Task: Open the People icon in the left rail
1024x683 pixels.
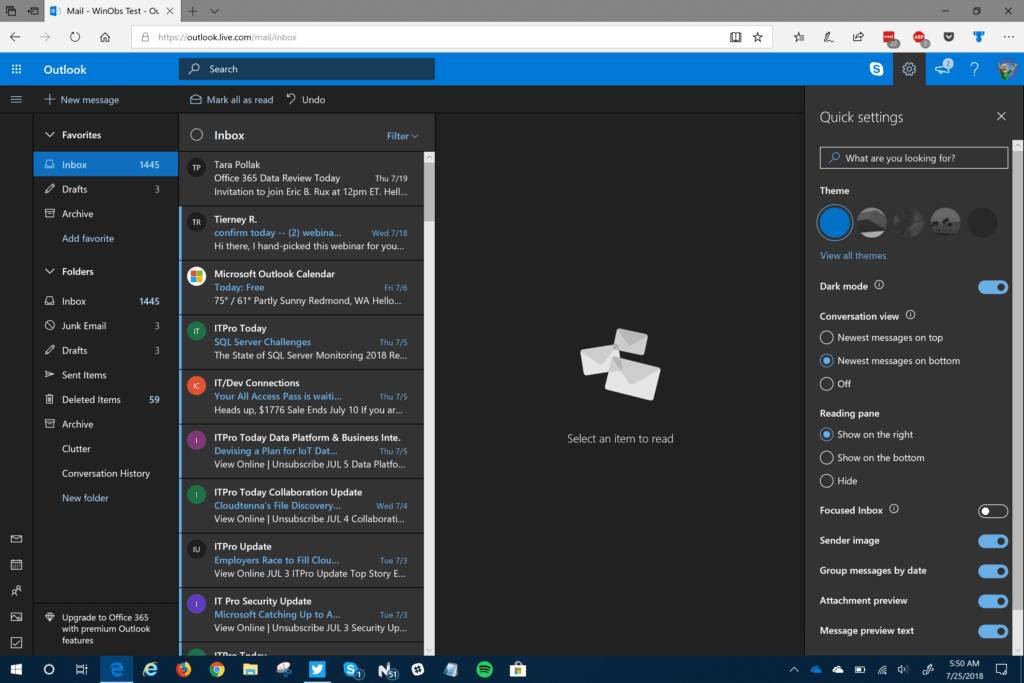Action: (x=15, y=590)
